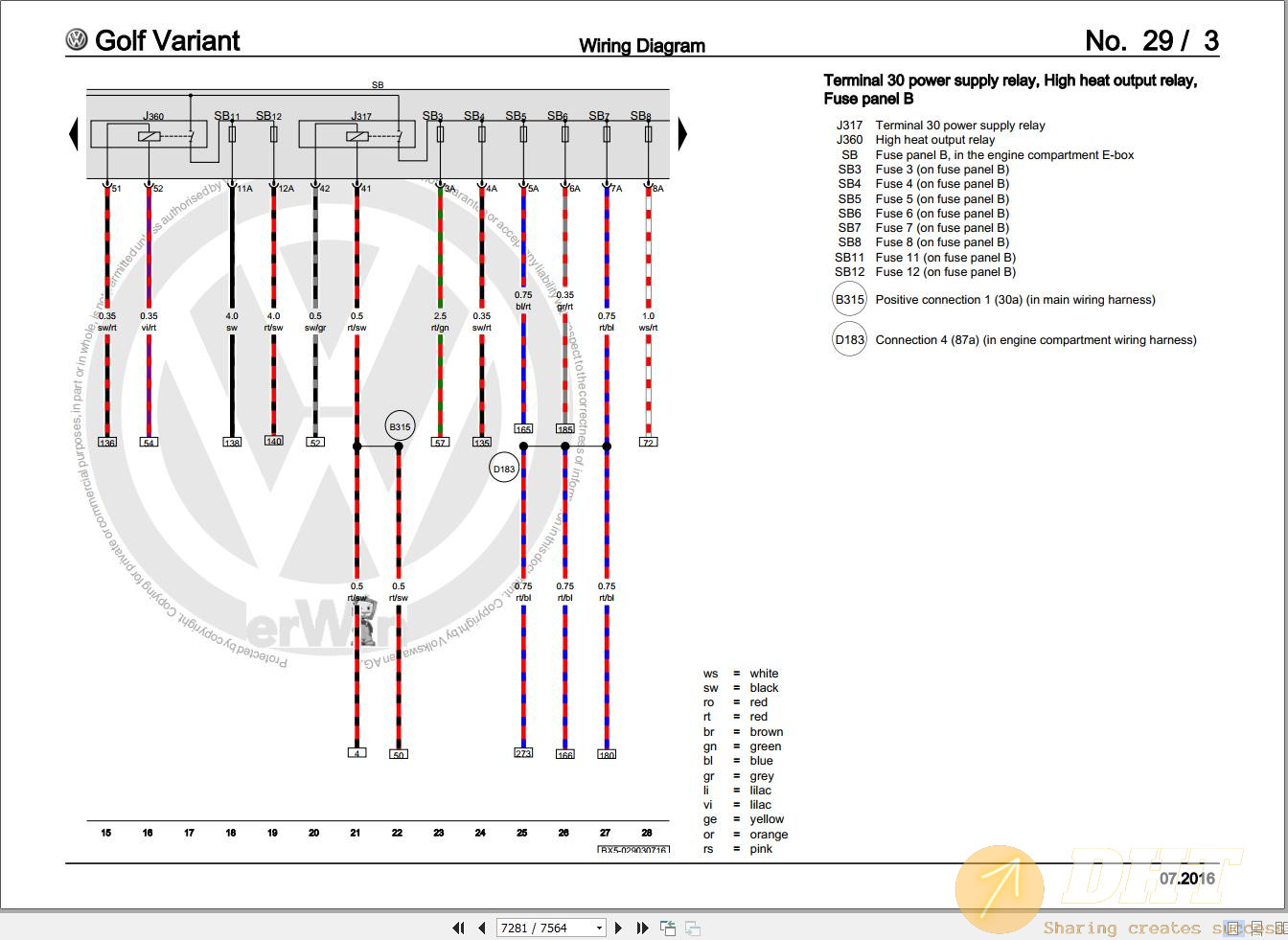Follow track reference box 138
Screen dimensions: 1288x940
(x=232, y=443)
